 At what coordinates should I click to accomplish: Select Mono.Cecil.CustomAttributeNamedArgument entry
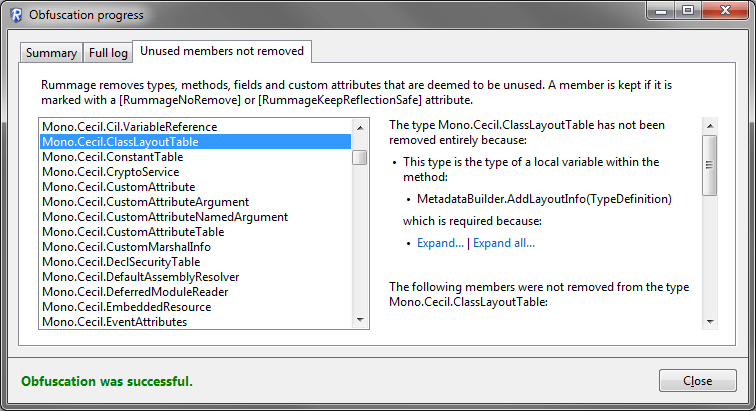point(195,217)
